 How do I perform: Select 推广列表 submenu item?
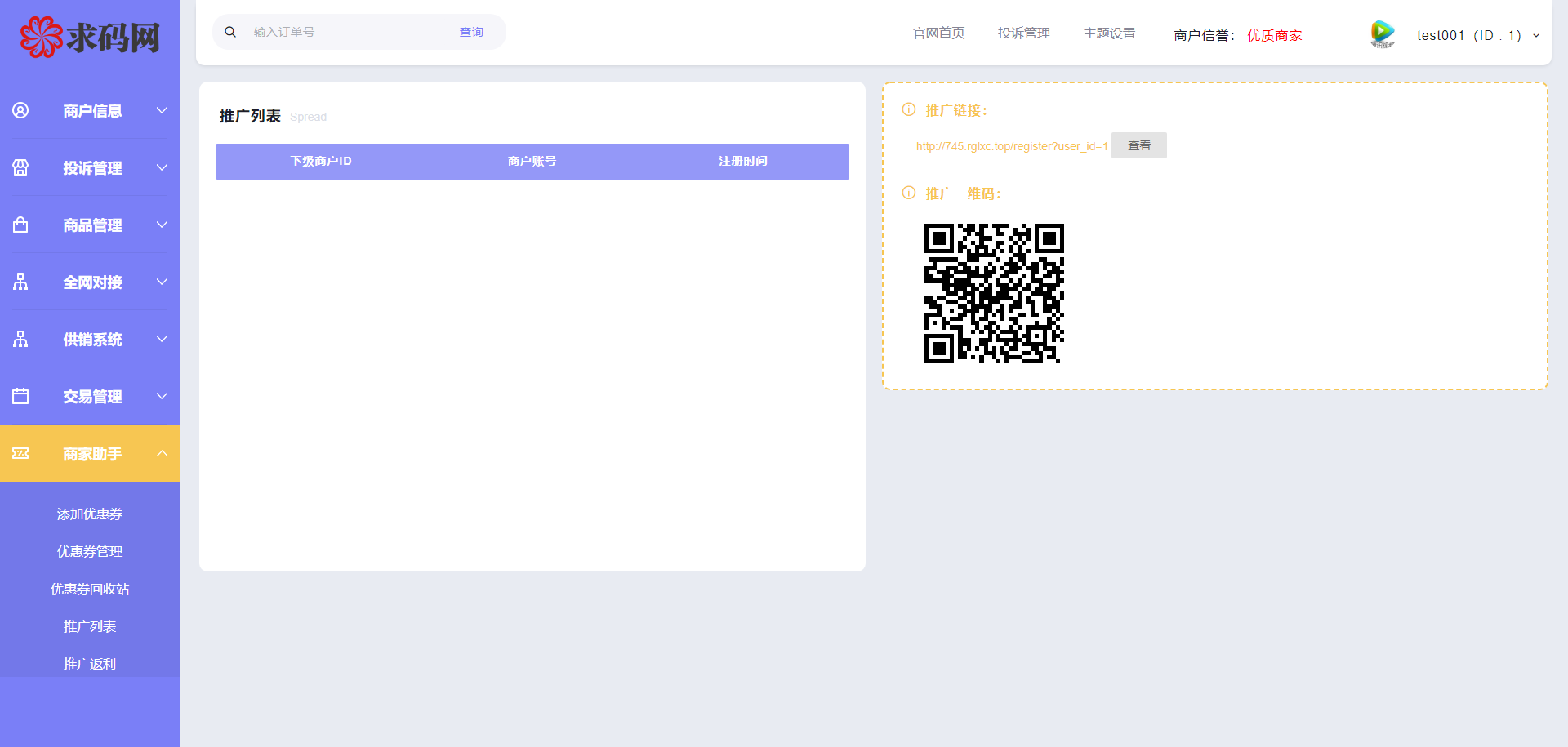[x=90, y=626]
